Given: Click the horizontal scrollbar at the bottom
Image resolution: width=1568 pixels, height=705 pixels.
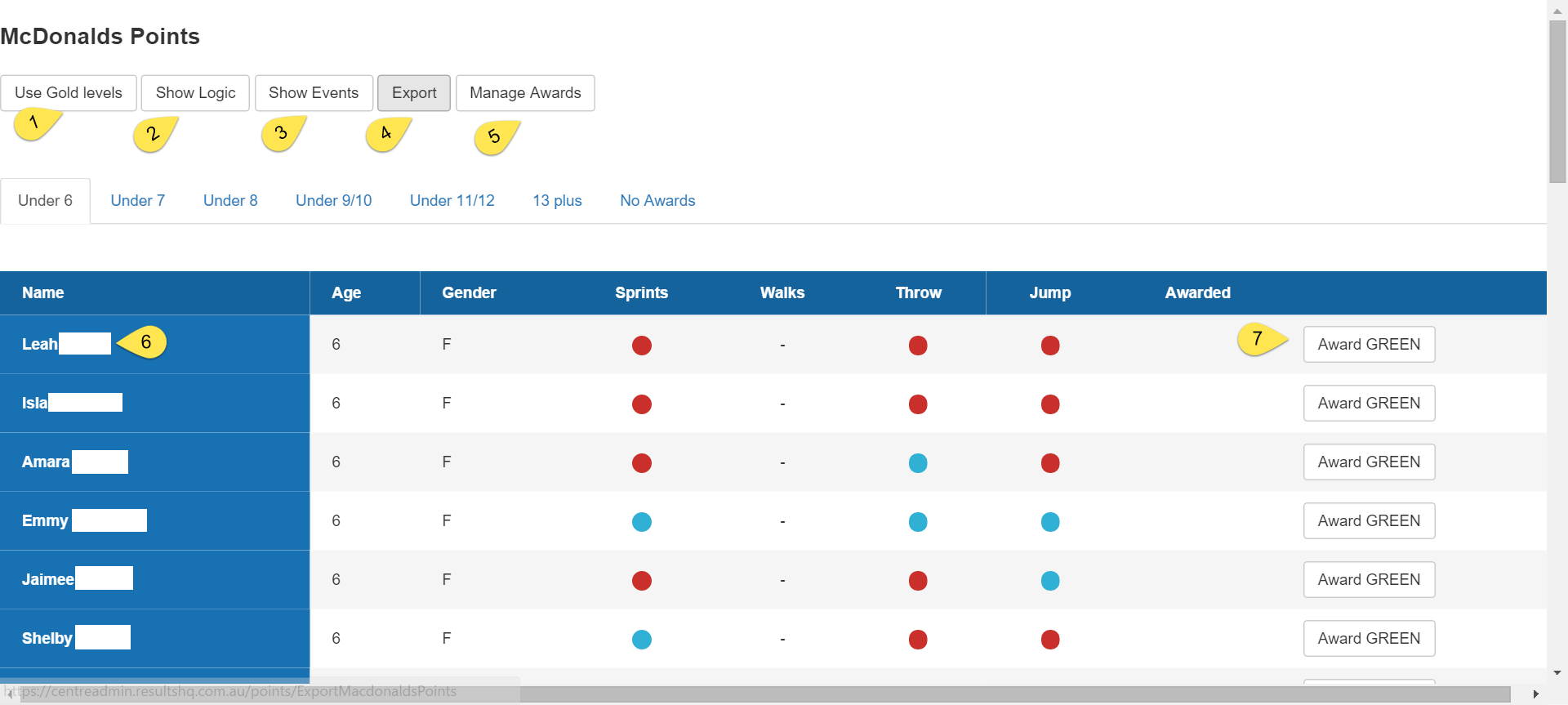Looking at the screenshot, I should (x=764, y=694).
